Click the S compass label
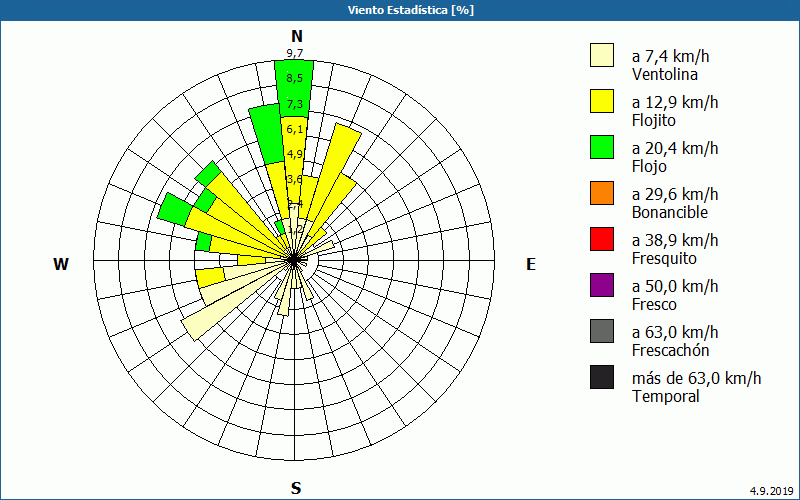 click(x=296, y=488)
